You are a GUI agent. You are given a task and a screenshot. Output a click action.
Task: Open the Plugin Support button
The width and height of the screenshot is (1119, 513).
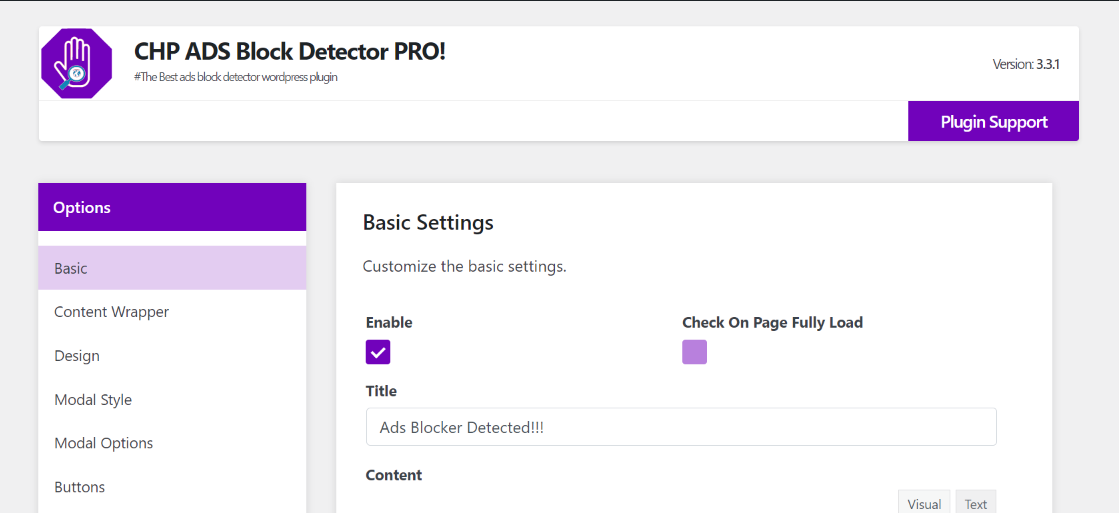coord(993,121)
